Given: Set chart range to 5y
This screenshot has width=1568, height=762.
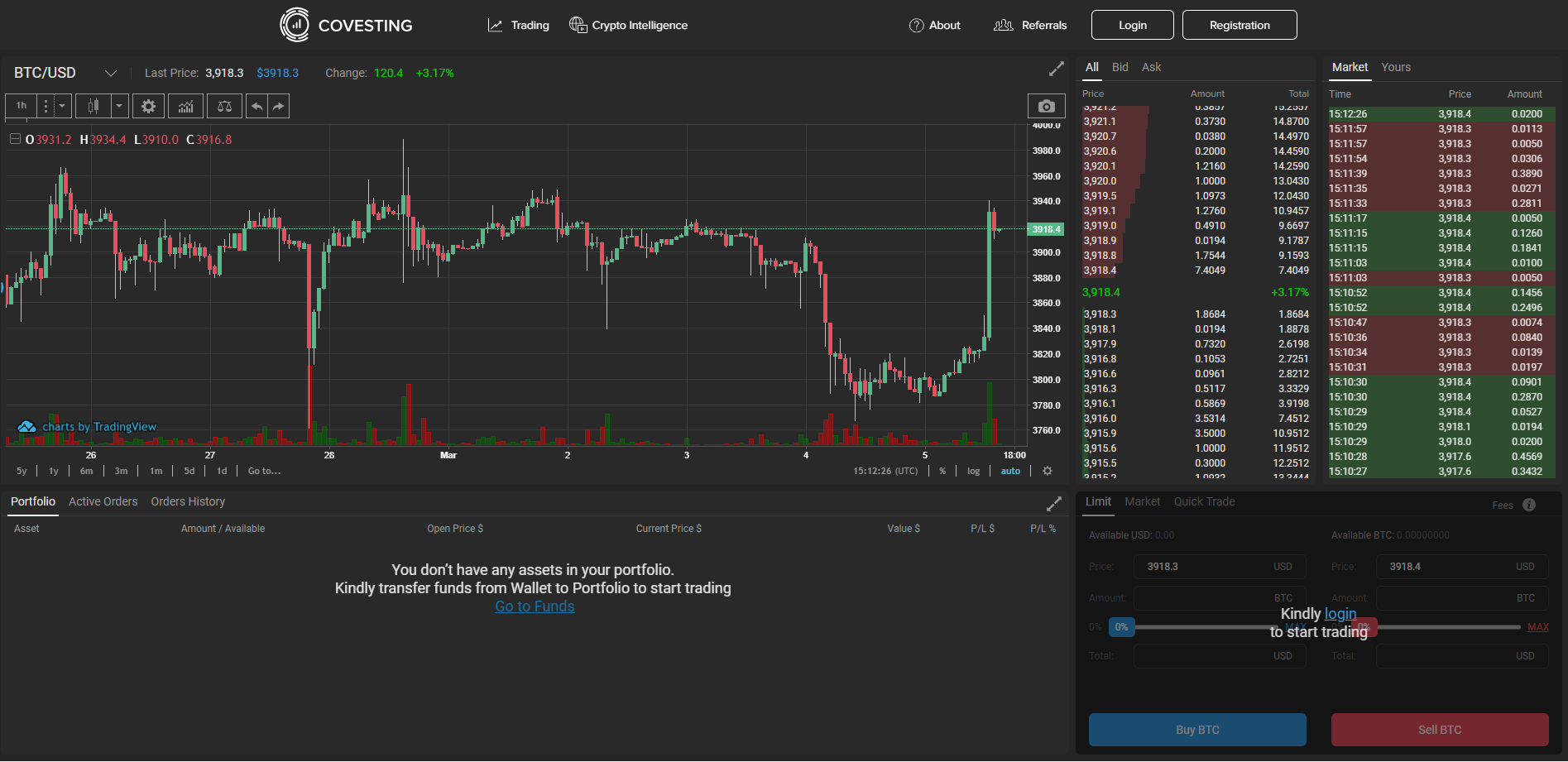Looking at the screenshot, I should coord(22,471).
